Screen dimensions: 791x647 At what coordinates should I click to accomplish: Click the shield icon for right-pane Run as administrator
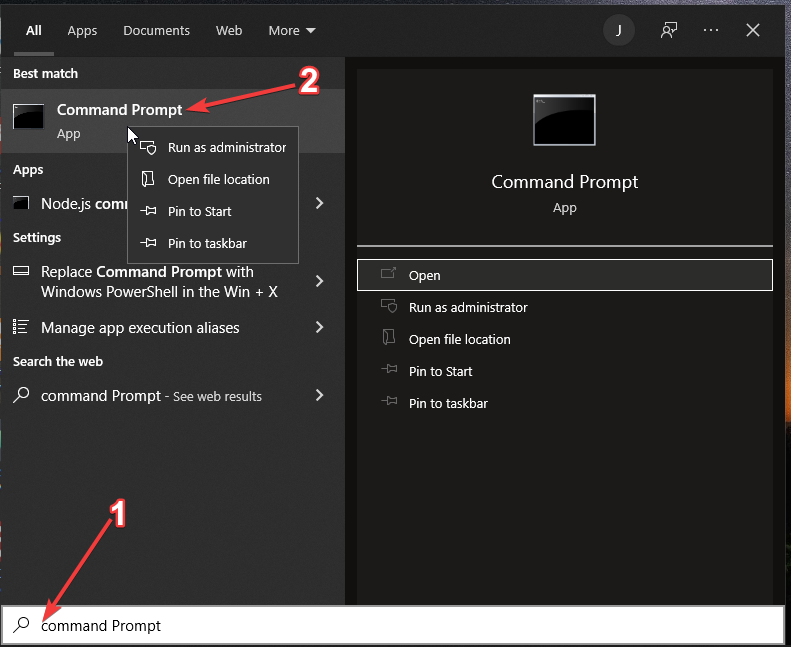[389, 306]
